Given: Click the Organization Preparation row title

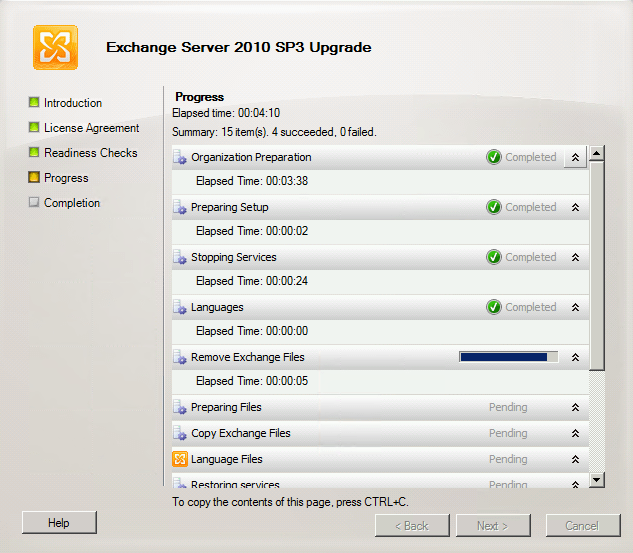Looking at the screenshot, I should pos(251,157).
